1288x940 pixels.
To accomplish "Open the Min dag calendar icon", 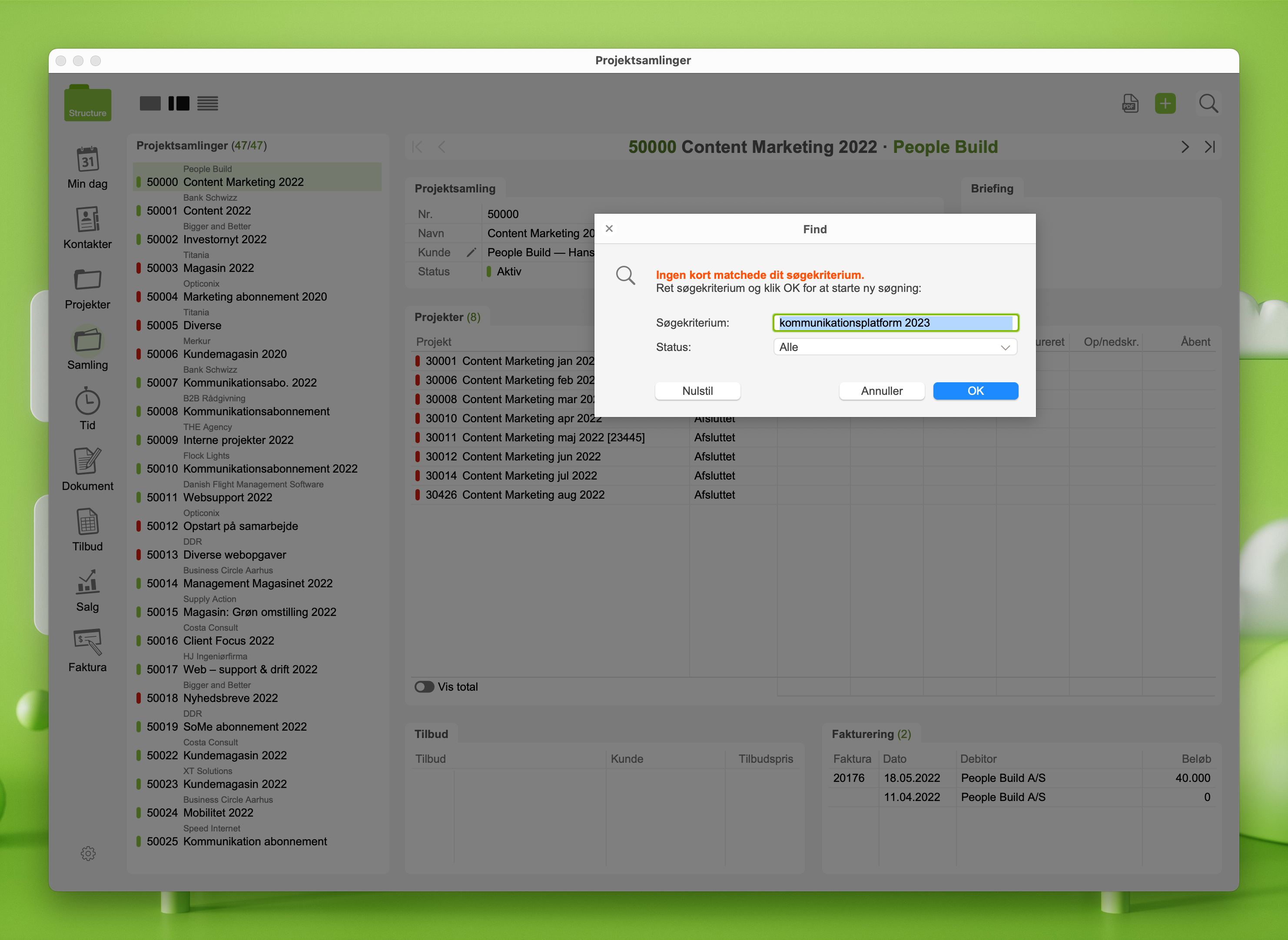I will click(x=87, y=160).
